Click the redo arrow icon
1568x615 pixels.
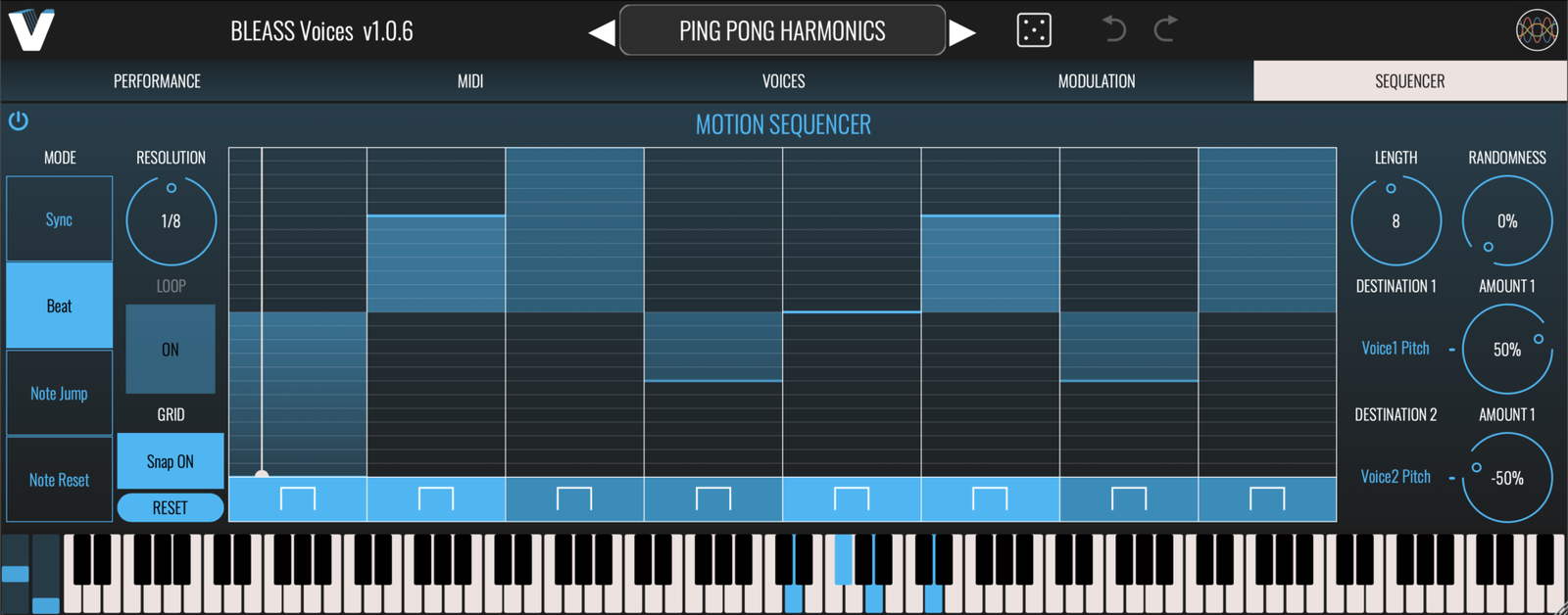click(1165, 29)
